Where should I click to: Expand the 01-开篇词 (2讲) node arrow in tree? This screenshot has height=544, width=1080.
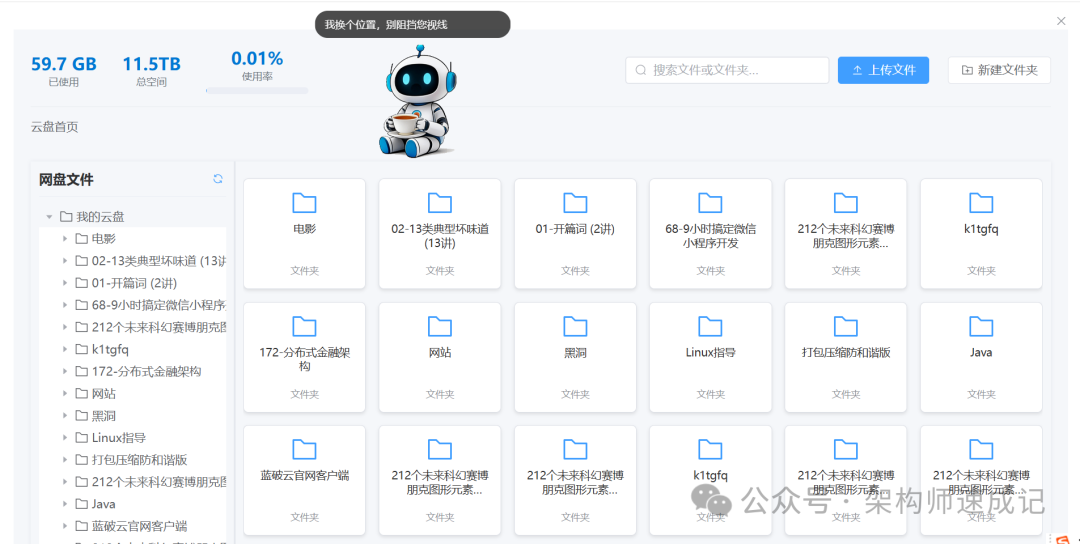click(65, 283)
